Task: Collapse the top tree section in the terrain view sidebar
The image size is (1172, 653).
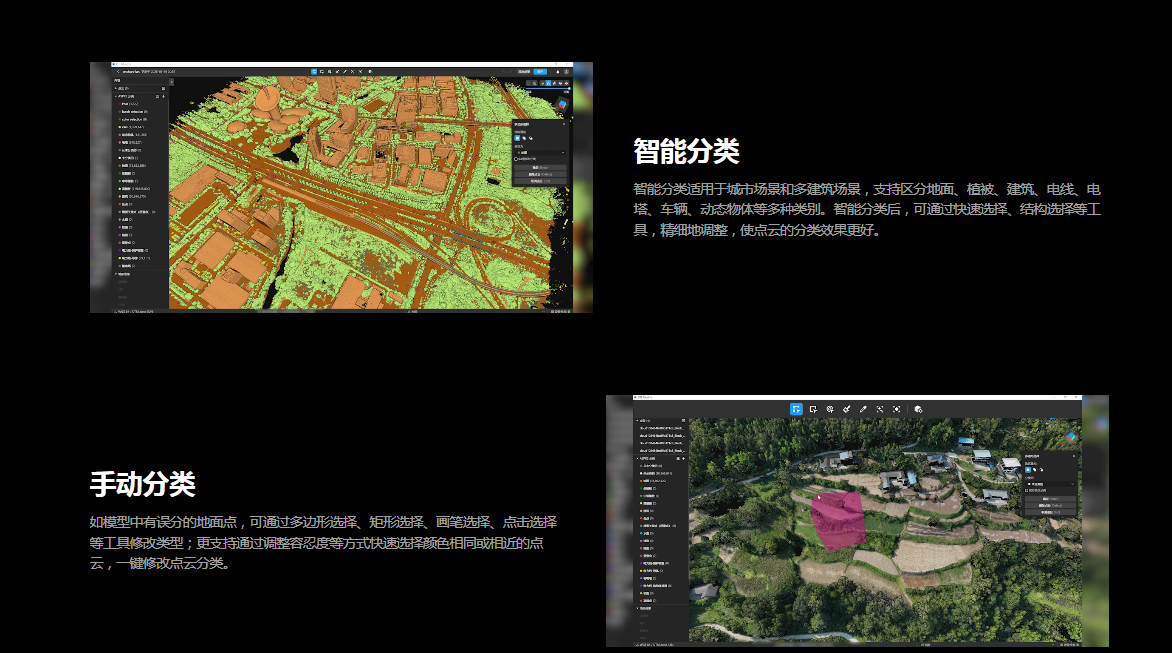Action: tap(637, 421)
